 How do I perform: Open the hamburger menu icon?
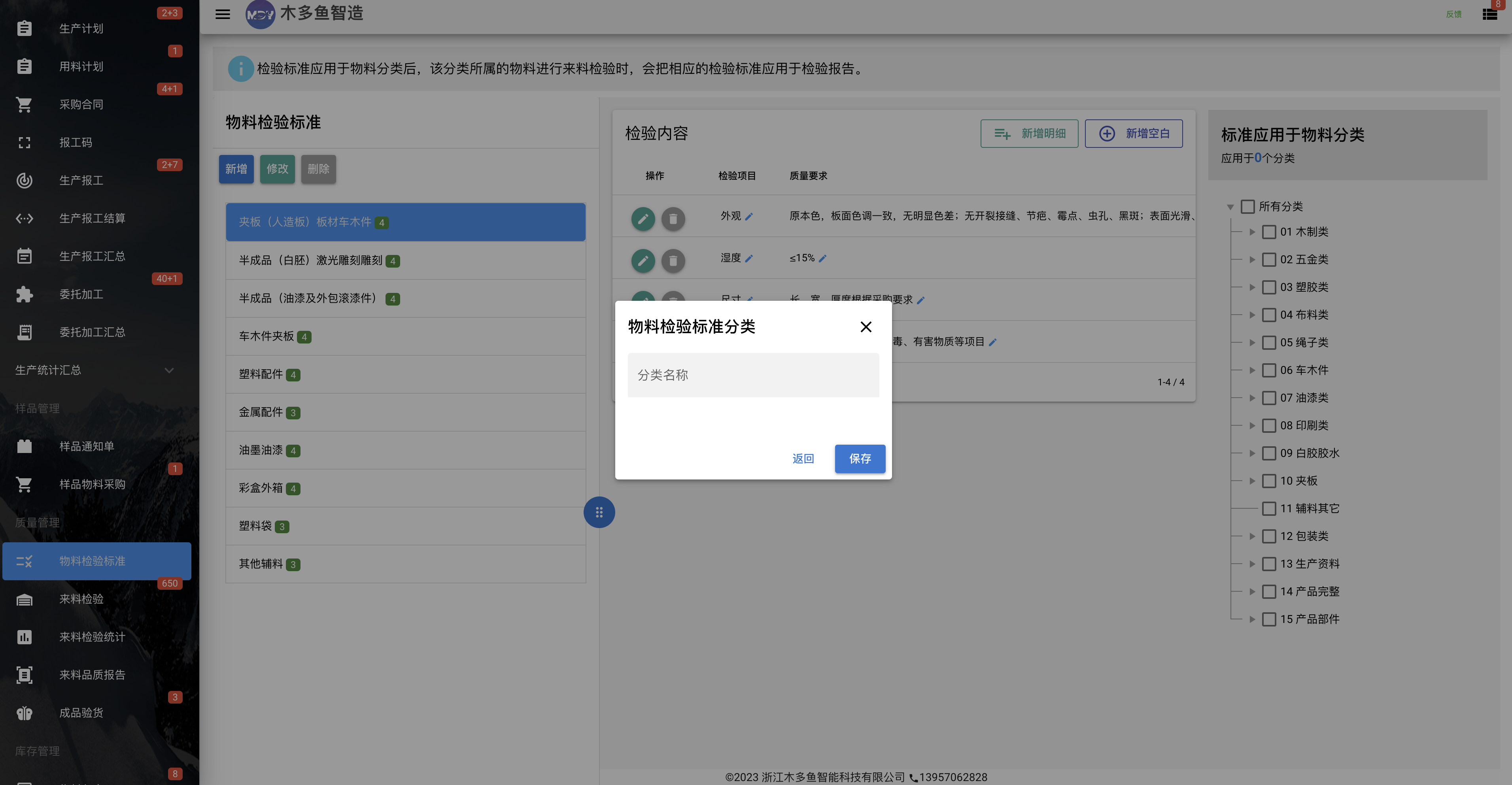tap(223, 14)
